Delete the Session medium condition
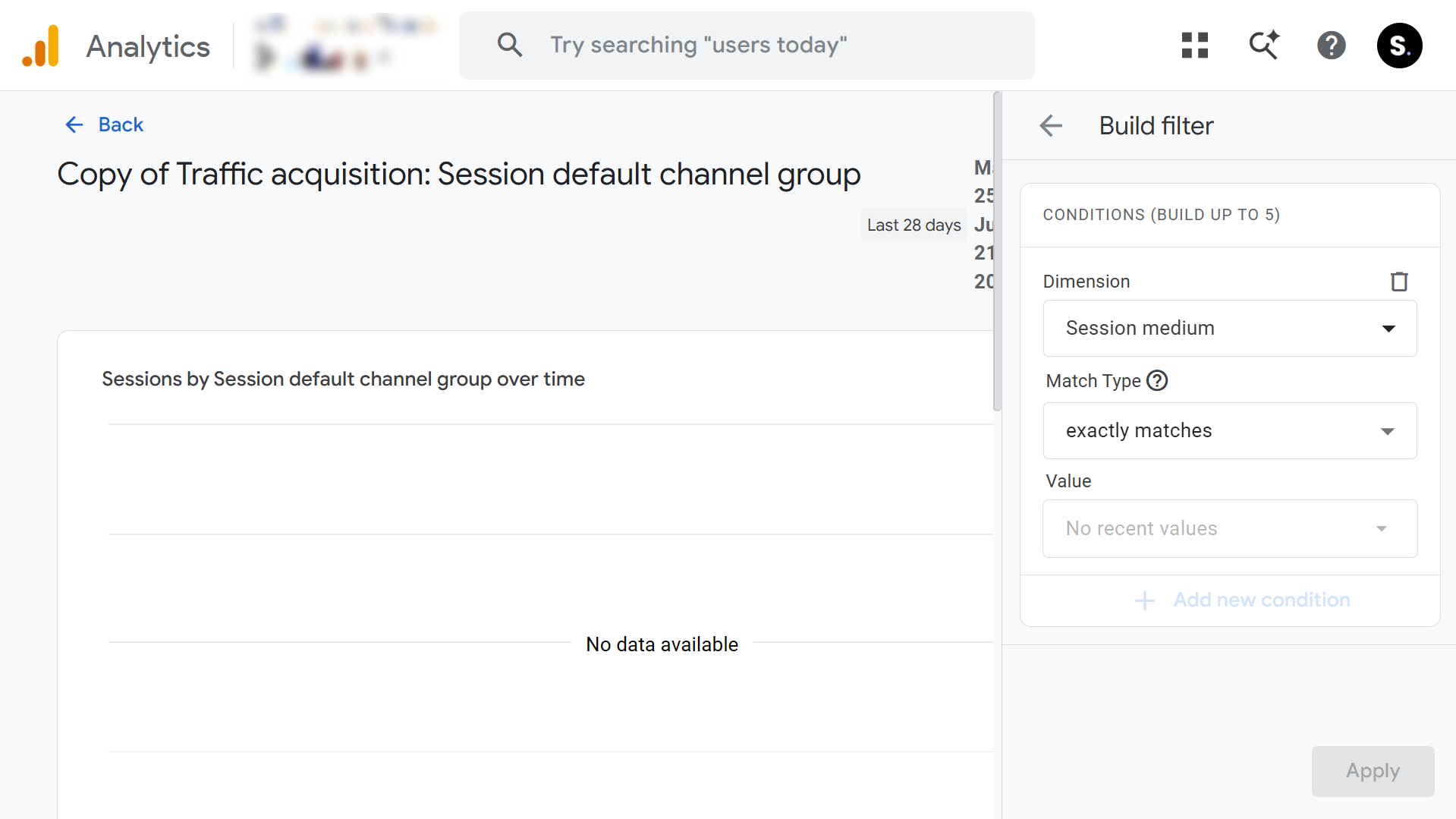 [x=1399, y=282]
